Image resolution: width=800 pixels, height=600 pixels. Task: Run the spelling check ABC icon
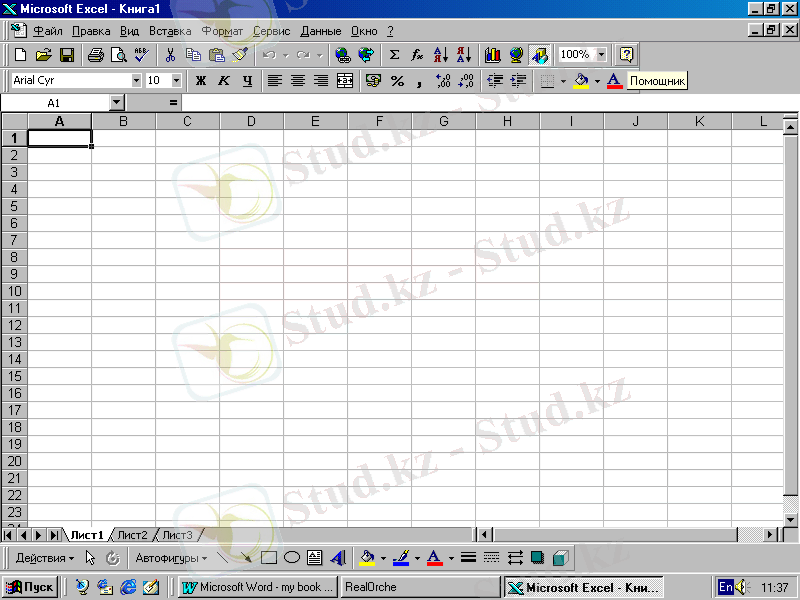point(141,55)
